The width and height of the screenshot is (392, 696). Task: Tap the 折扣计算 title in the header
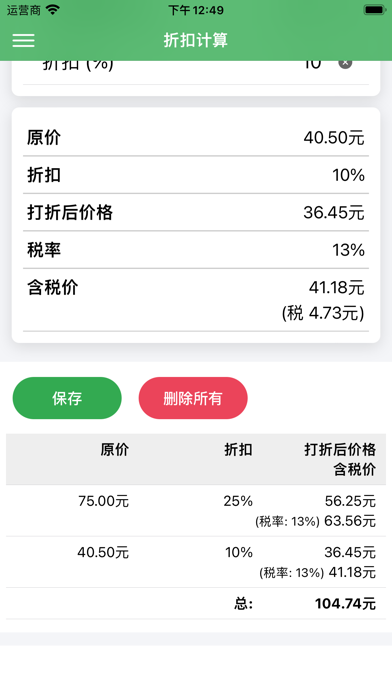tap(196, 40)
